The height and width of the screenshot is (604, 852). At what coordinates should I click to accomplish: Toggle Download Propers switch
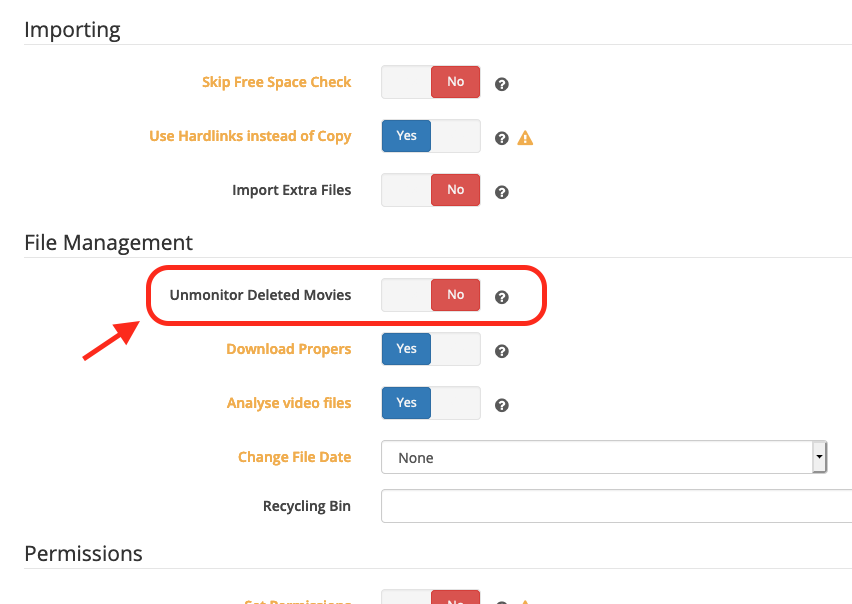pos(431,349)
